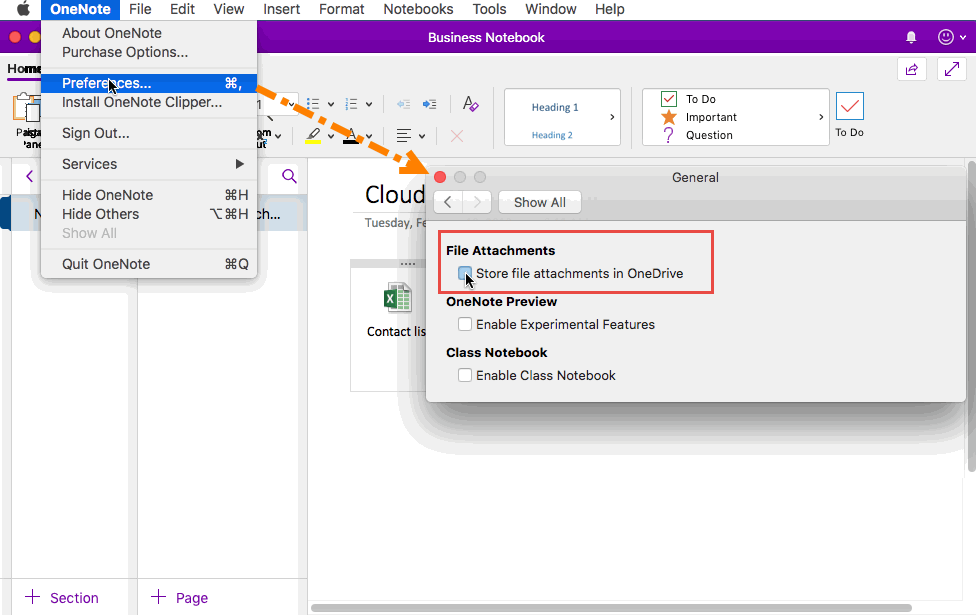Open the notifications bell
976x615 pixels.
tap(911, 37)
